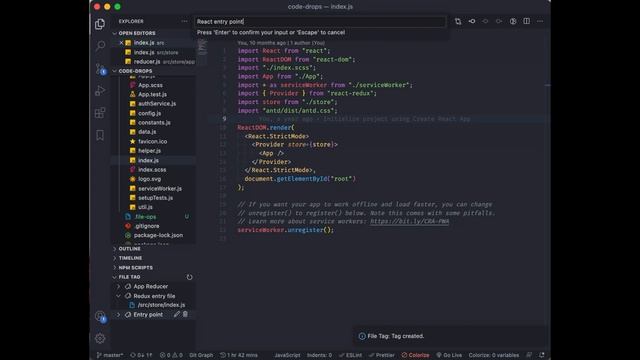Click the git commit icon in editor toolbar
The image size is (640, 360).
pyautogui.click(x=472, y=21)
